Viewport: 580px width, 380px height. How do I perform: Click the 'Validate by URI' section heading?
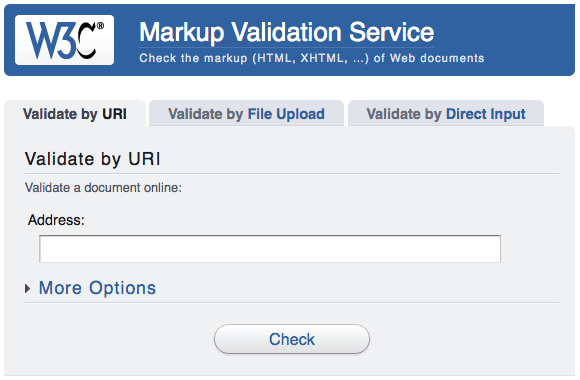coord(92,159)
